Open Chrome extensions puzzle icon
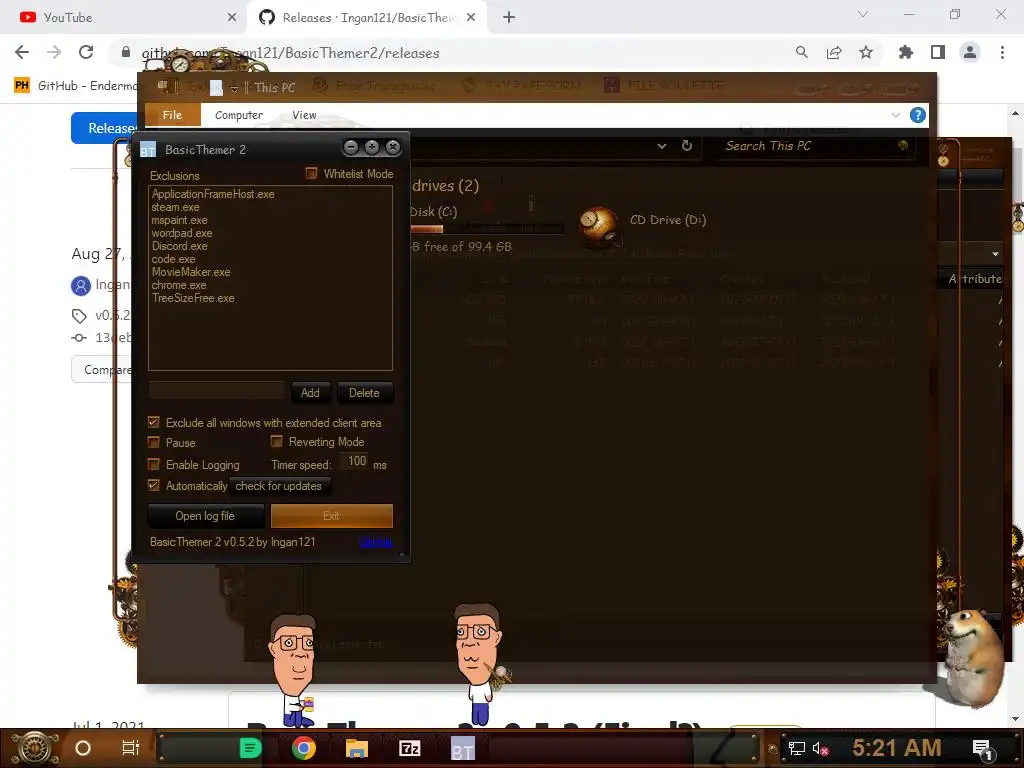Image resolution: width=1024 pixels, height=768 pixels. [x=906, y=52]
